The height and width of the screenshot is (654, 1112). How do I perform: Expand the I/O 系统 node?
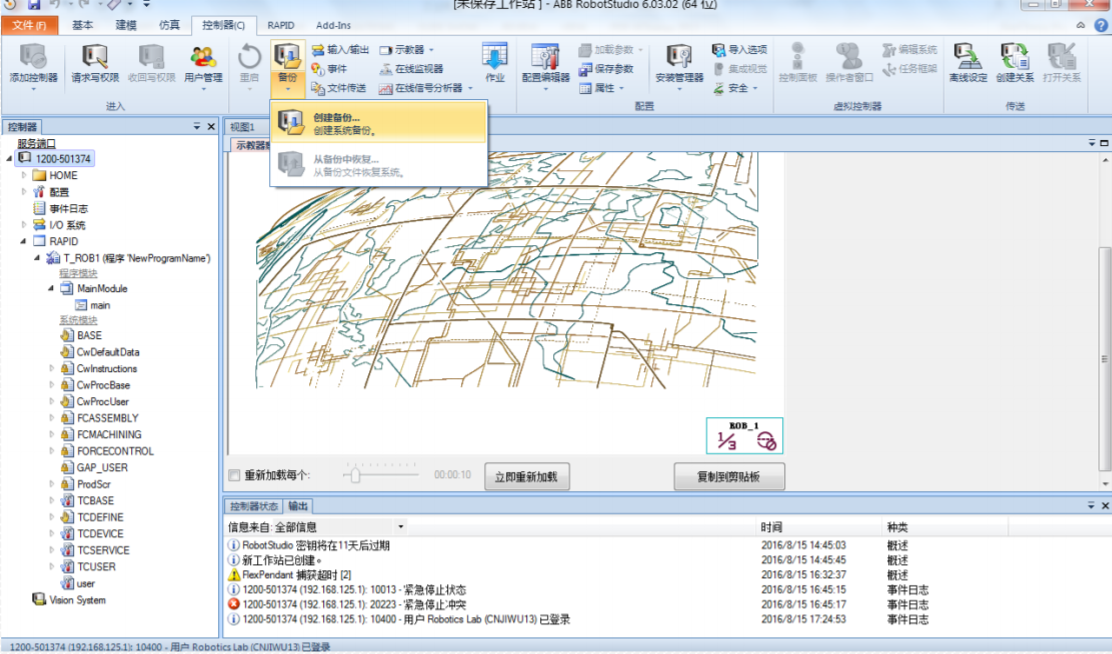tap(24, 224)
